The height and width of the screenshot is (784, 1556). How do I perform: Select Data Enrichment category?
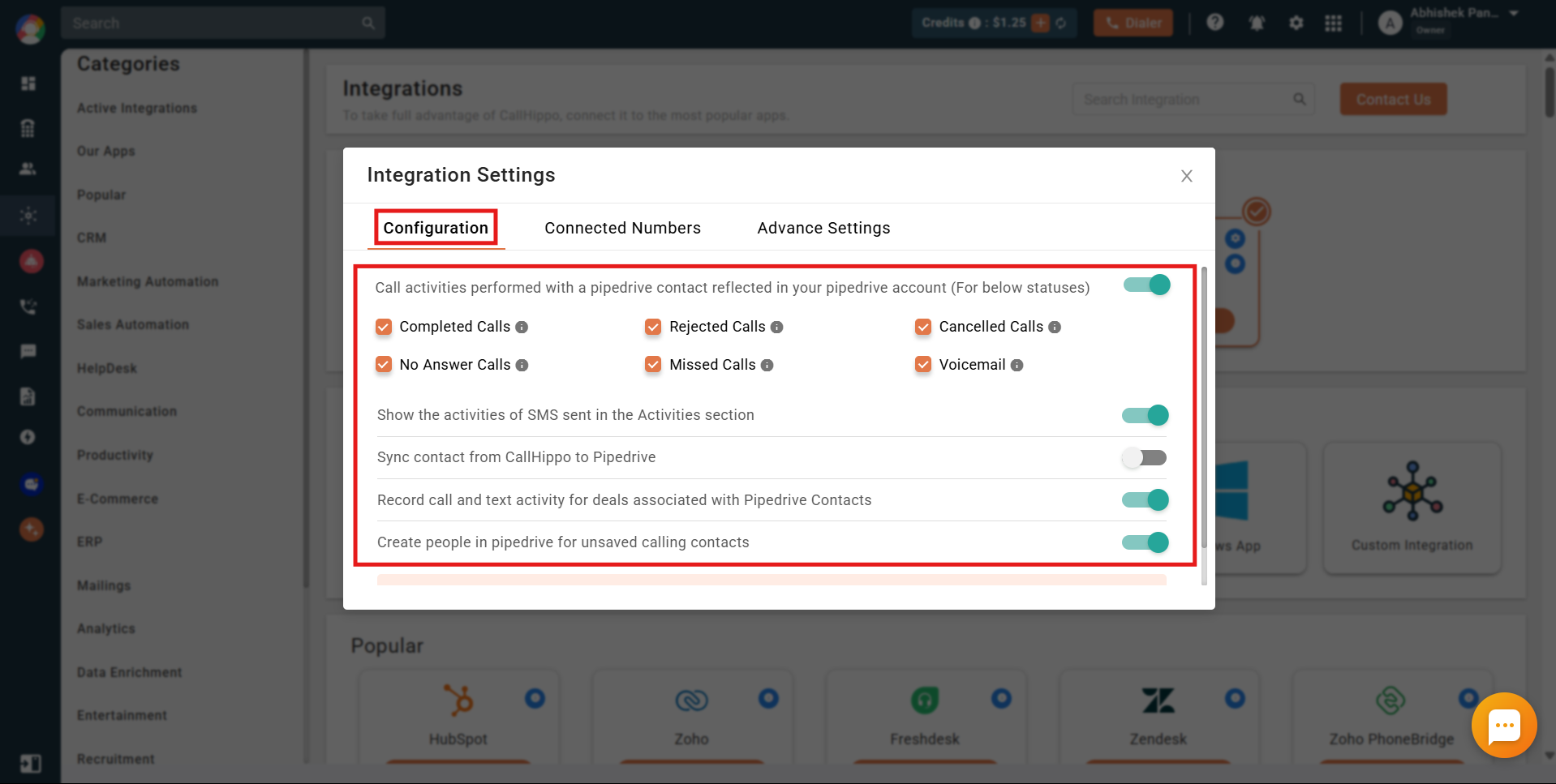tap(130, 672)
